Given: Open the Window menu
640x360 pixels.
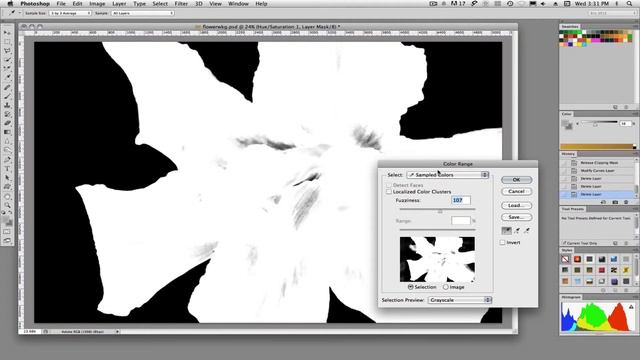Looking at the screenshot, I should [x=238, y=4].
